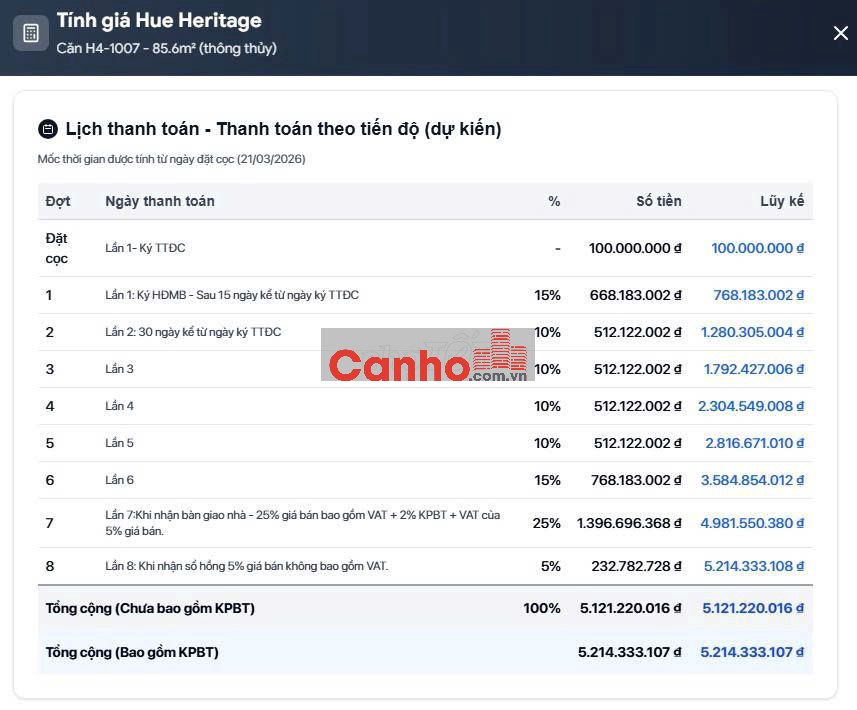Click the Lần 2: 30 ngày payment description

pyautogui.click(x=193, y=332)
